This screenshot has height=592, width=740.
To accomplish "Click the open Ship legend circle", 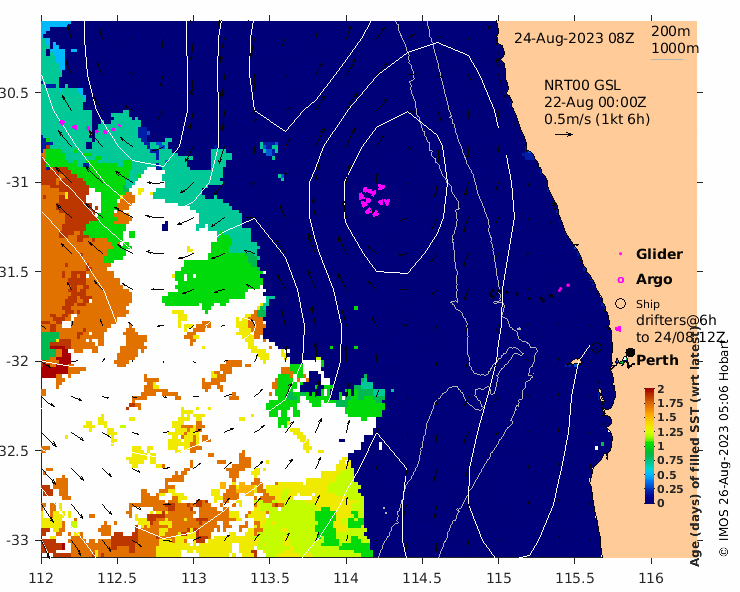I will [x=621, y=304].
